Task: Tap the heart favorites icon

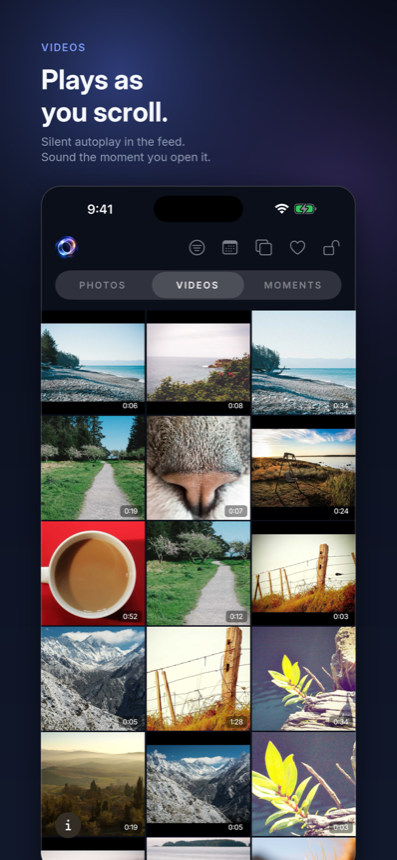Action: click(x=297, y=248)
